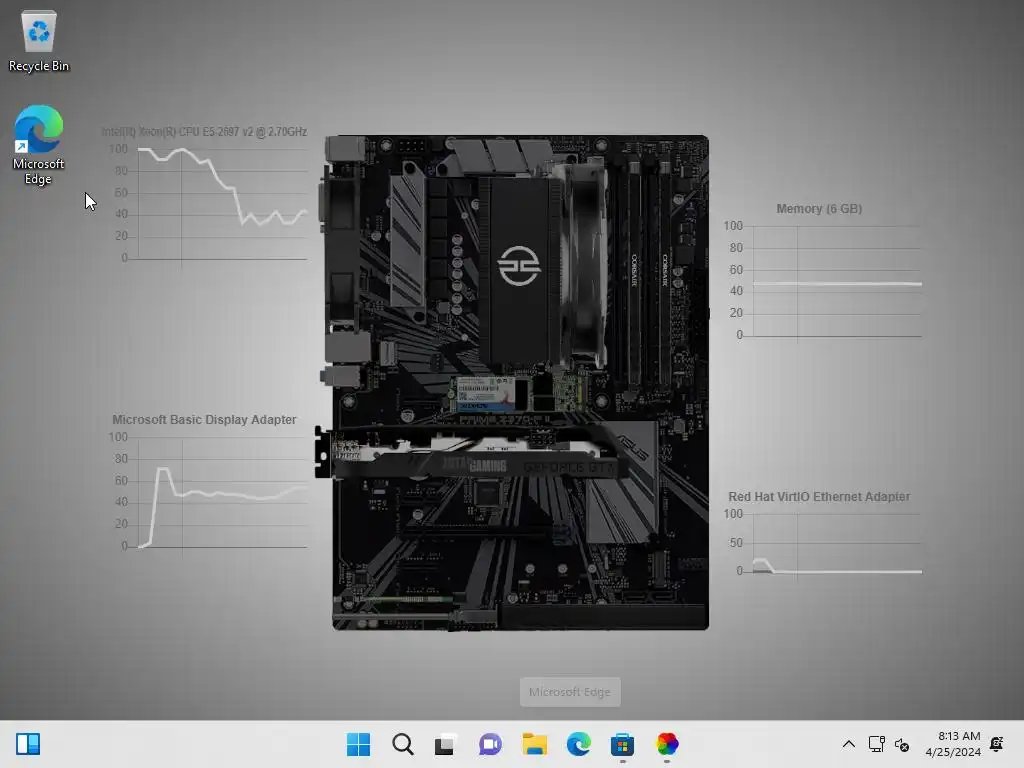
Task: Open the notification bell icon
Action: click(x=997, y=744)
